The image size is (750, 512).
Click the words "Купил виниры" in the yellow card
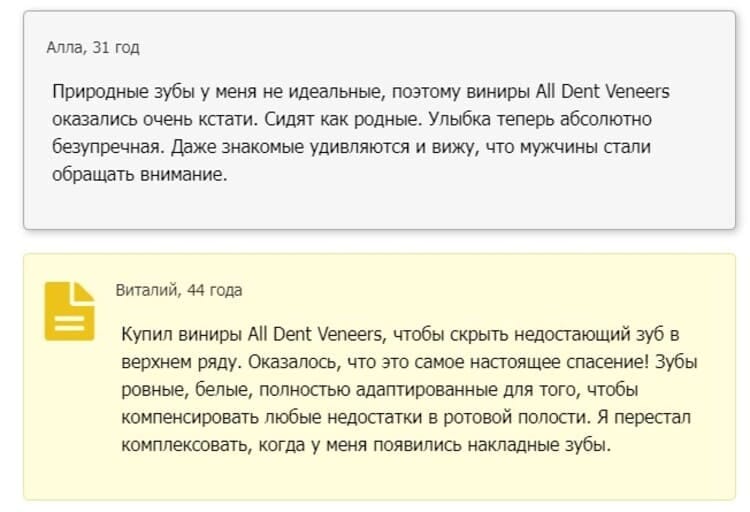coord(181,334)
